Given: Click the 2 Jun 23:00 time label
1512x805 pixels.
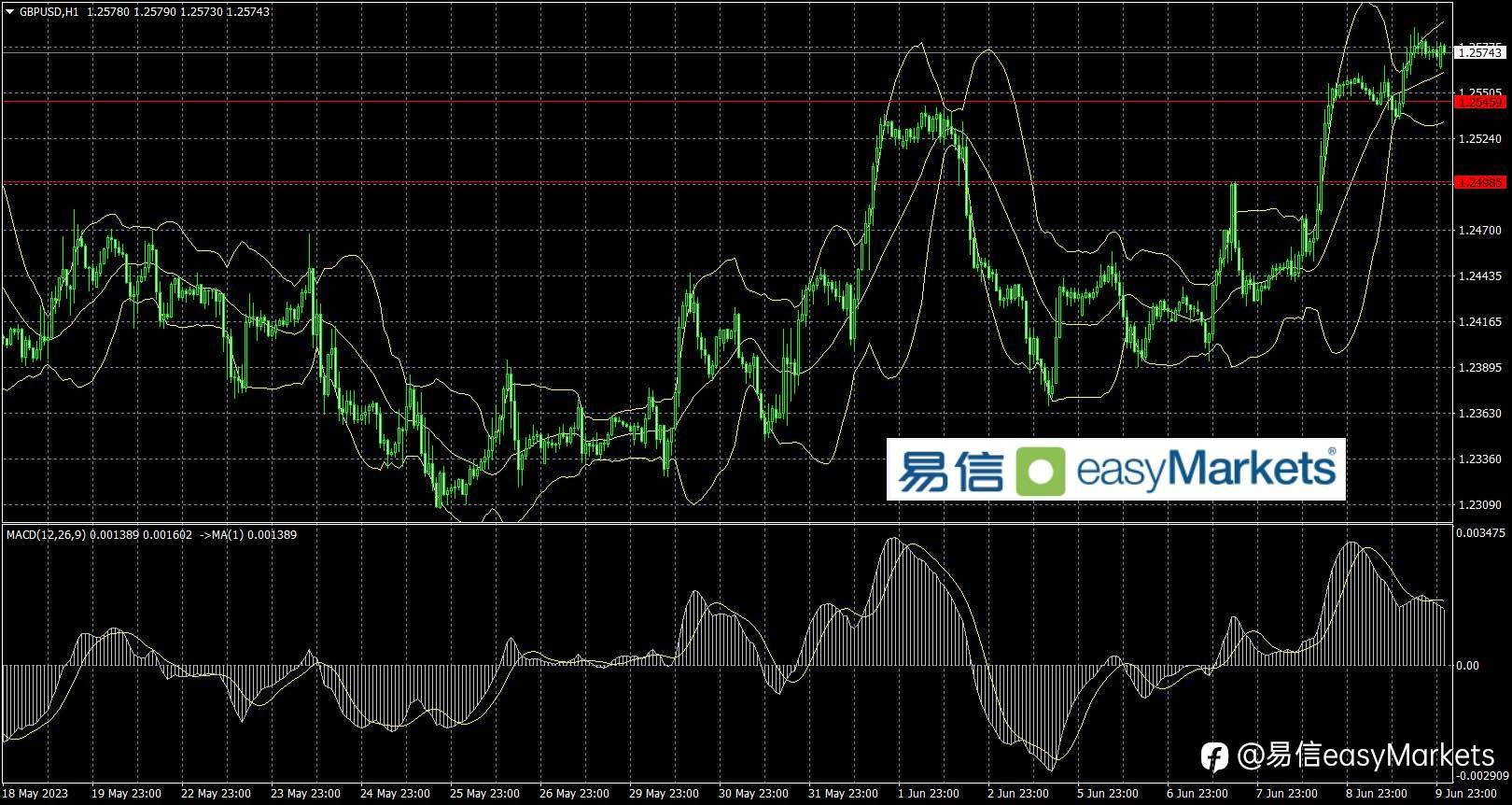Looking at the screenshot, I should coord(1018,794).
